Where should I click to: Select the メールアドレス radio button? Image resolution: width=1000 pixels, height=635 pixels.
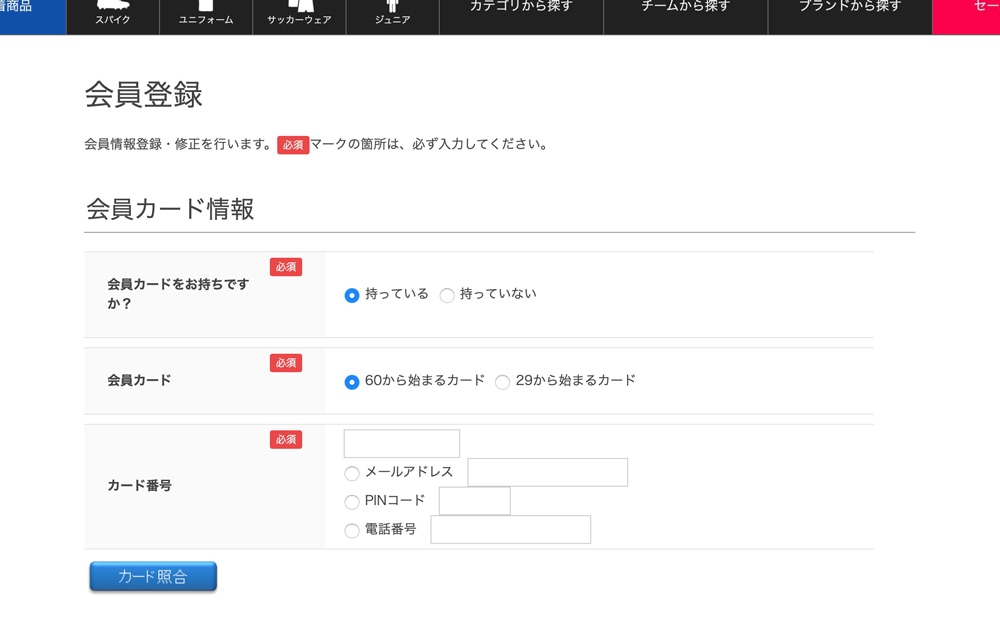(352, 473)
